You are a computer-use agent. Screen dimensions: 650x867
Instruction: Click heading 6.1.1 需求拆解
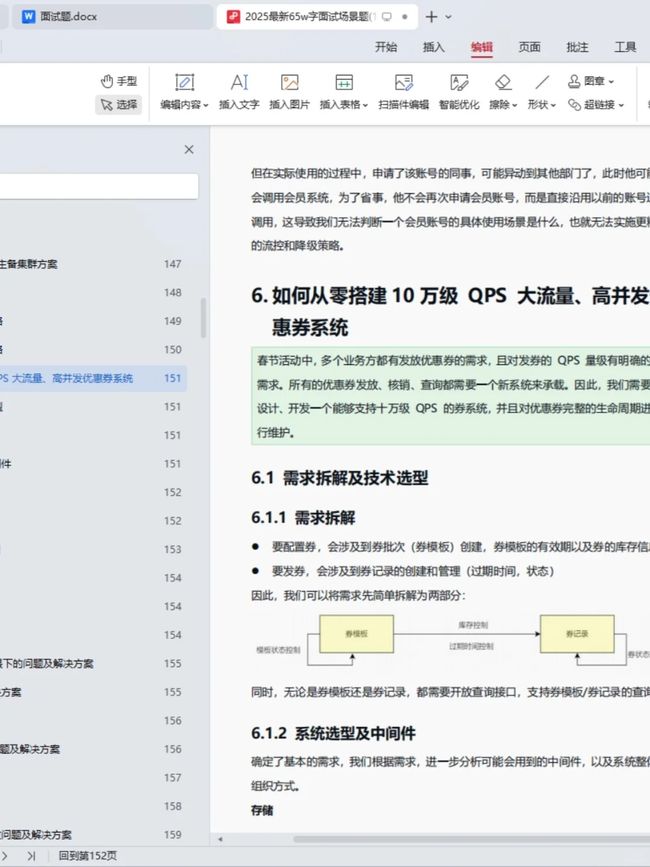[303, 518]
